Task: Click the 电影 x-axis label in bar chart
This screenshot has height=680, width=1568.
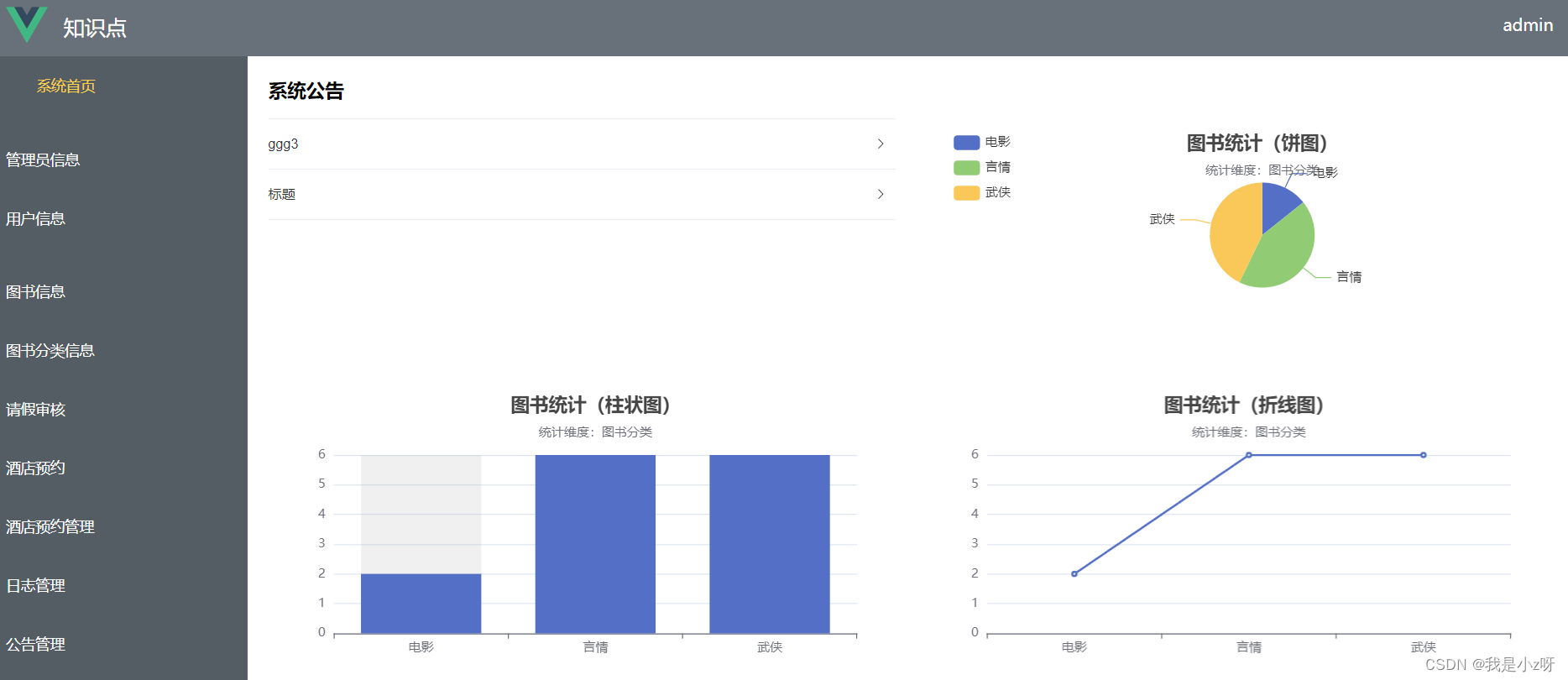Action: point(421,647)
